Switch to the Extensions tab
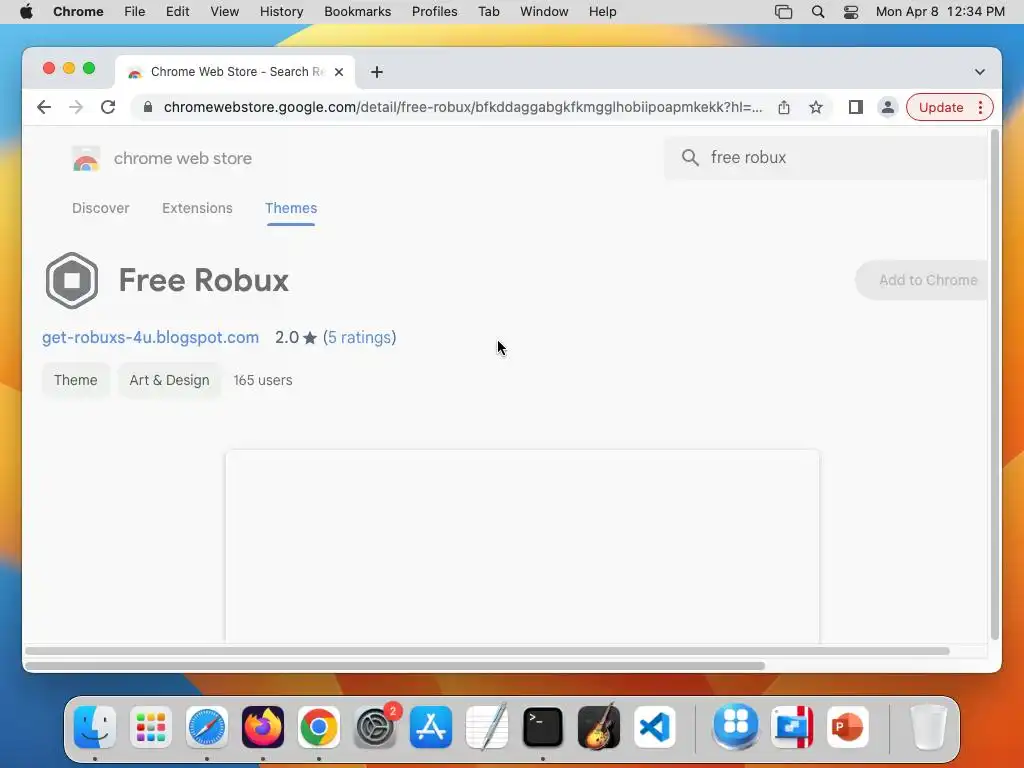The image size is (1024, 768). click(197, 208)
